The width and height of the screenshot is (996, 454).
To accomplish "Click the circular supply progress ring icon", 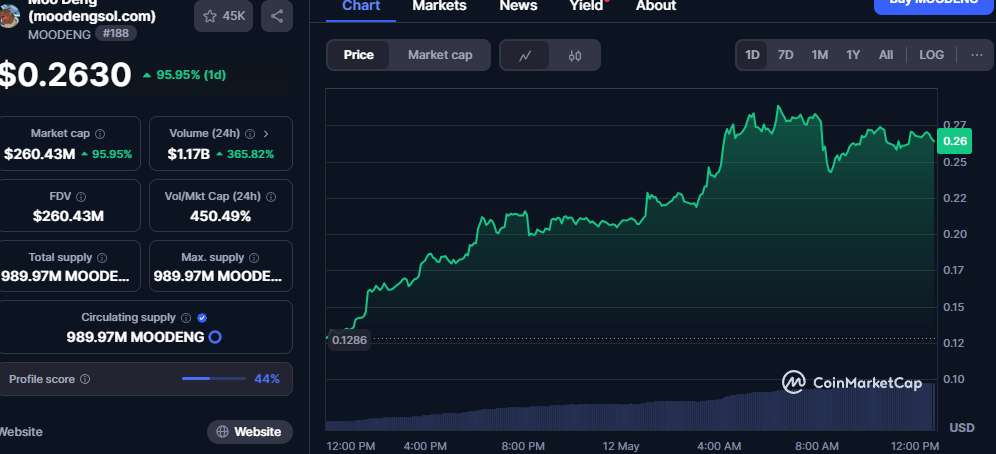I will click(x=215, y=337).
